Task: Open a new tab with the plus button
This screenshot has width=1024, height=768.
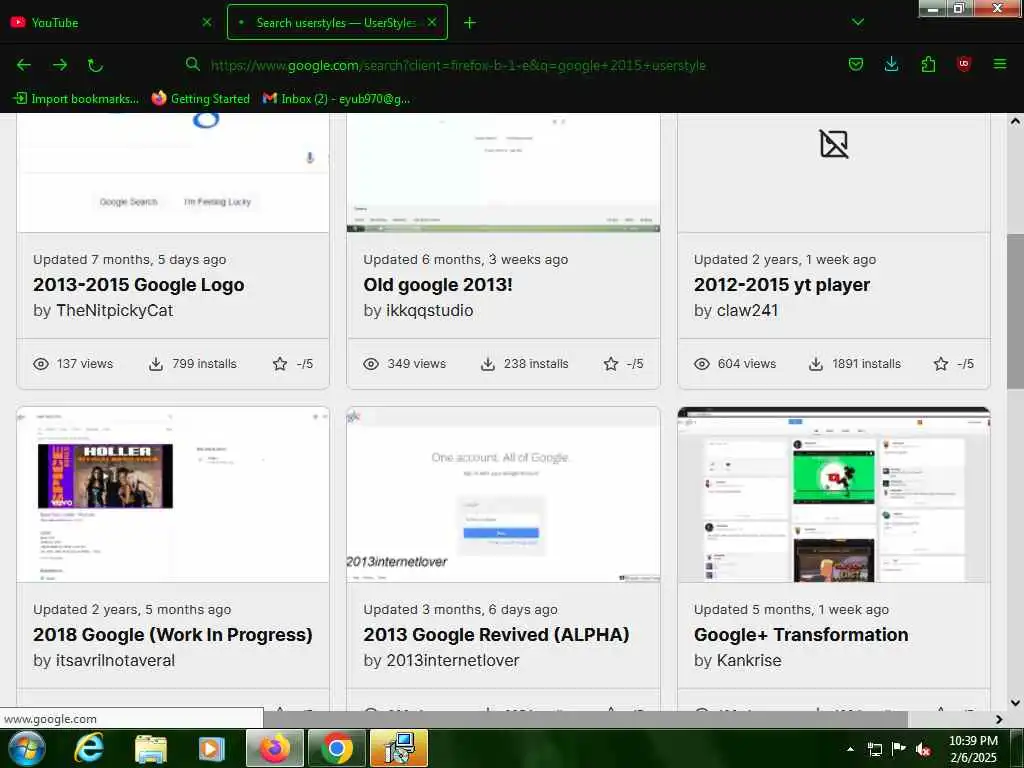Action: (x=470, y=23)
